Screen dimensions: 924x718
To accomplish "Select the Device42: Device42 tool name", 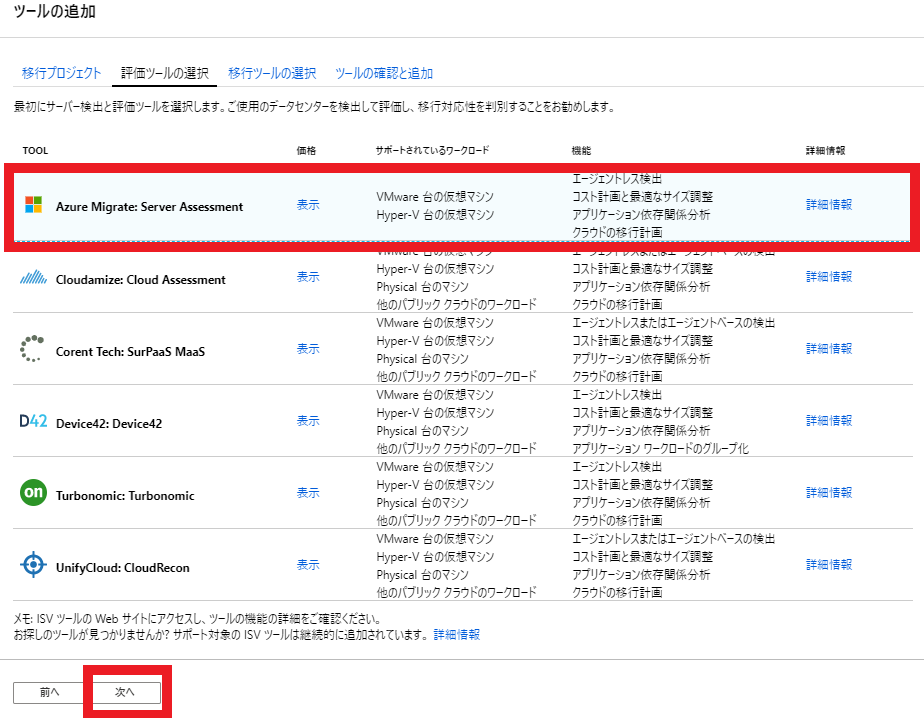I will 108,424.
